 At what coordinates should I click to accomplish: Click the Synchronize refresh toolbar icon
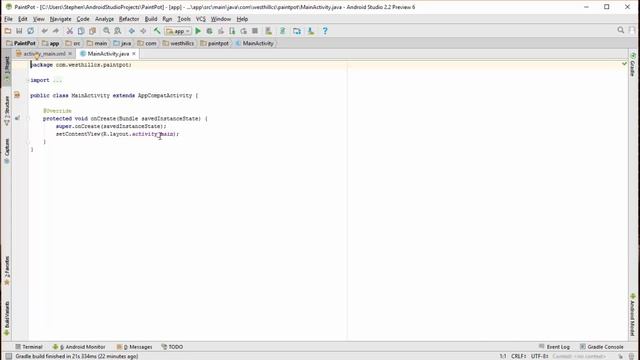click(31, 31)
